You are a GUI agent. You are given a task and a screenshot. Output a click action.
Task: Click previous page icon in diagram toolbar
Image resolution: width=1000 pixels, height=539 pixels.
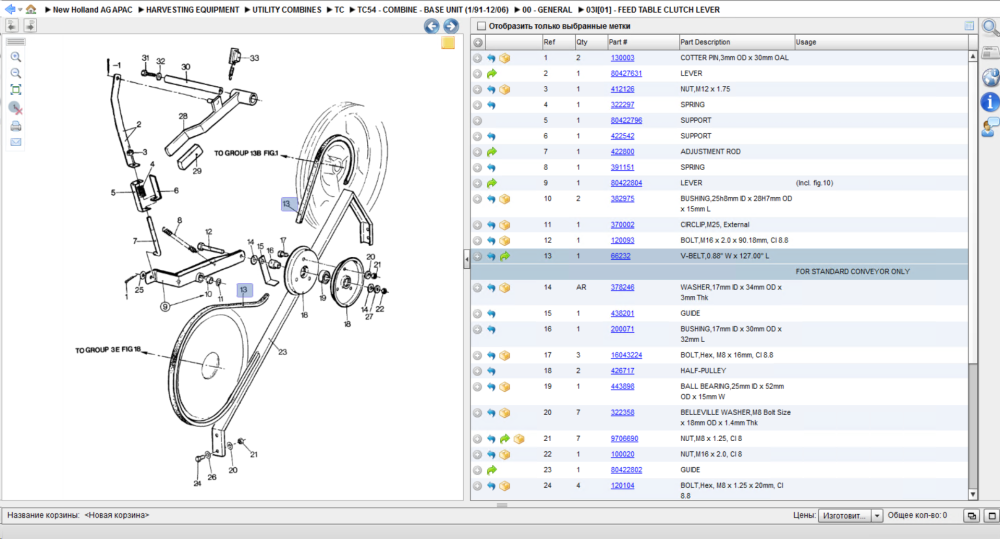pyautogui.click(x=12, y=26)
